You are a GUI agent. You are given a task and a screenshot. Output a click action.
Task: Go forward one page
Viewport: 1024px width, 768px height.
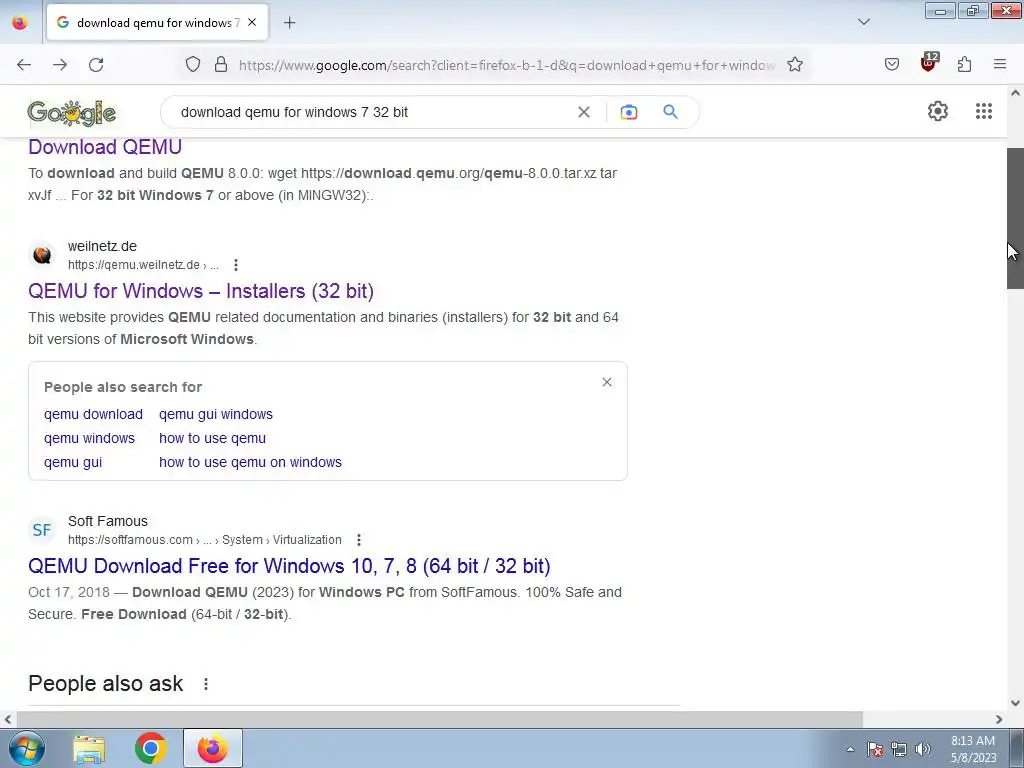60,65
